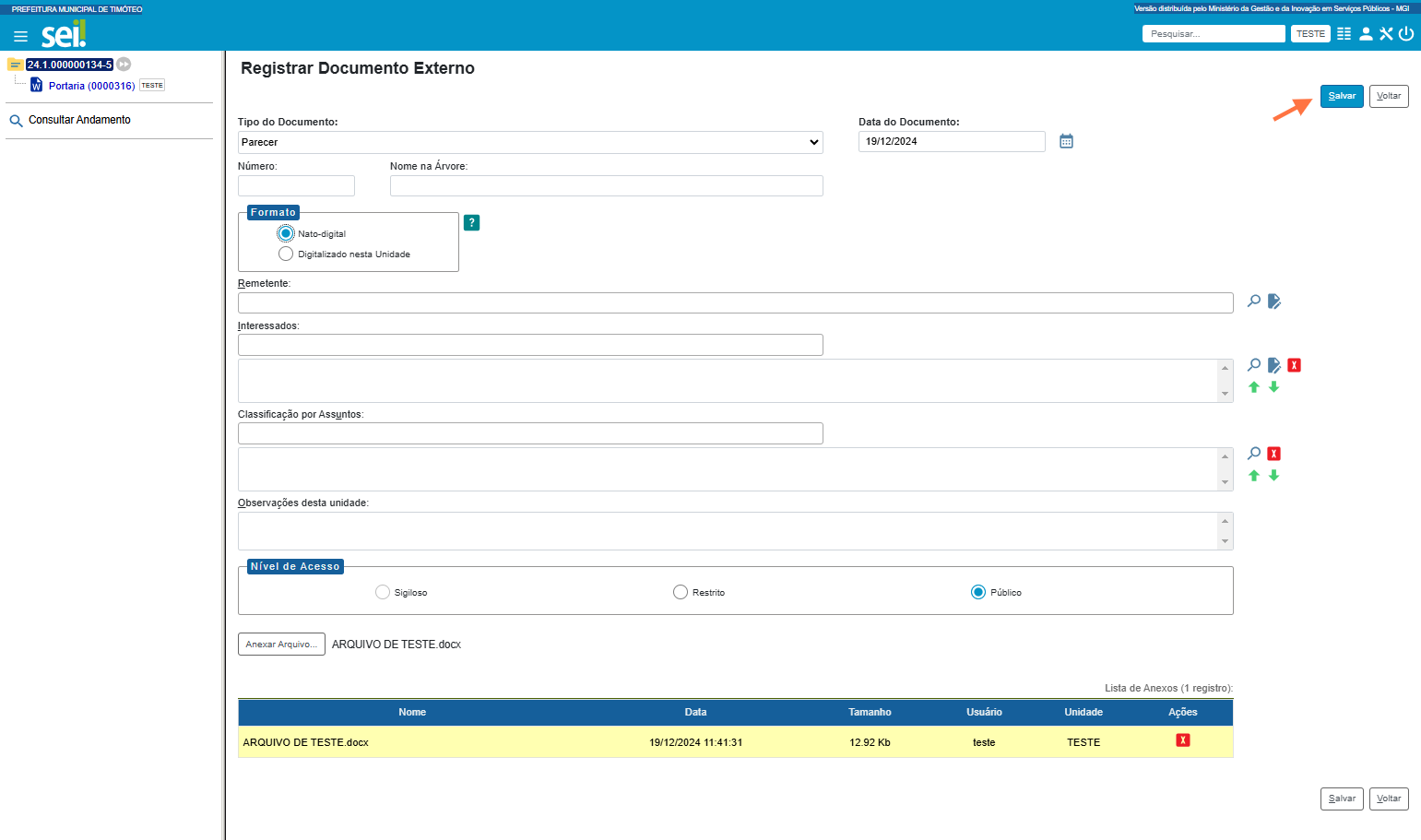Image resolution: width=1421 pixels, height=840 pixels.
Task: Click the bottom Voltar button
Action: click(x=1389, y=799)
